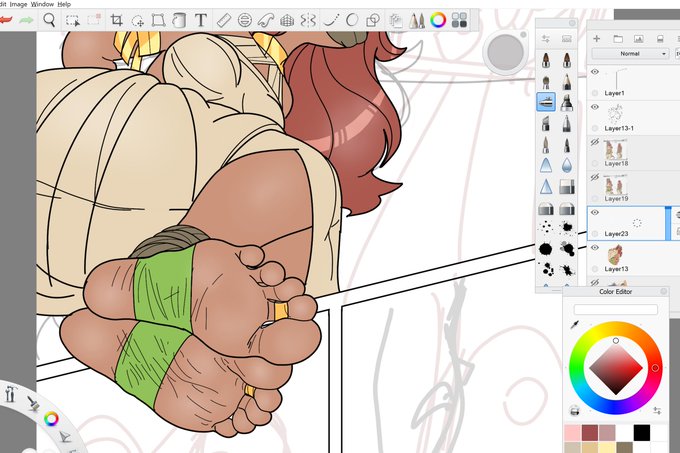Screen dimensions: 680x453
Task: Select the Crop tool in toolbar
Action: tap(116, 20)
